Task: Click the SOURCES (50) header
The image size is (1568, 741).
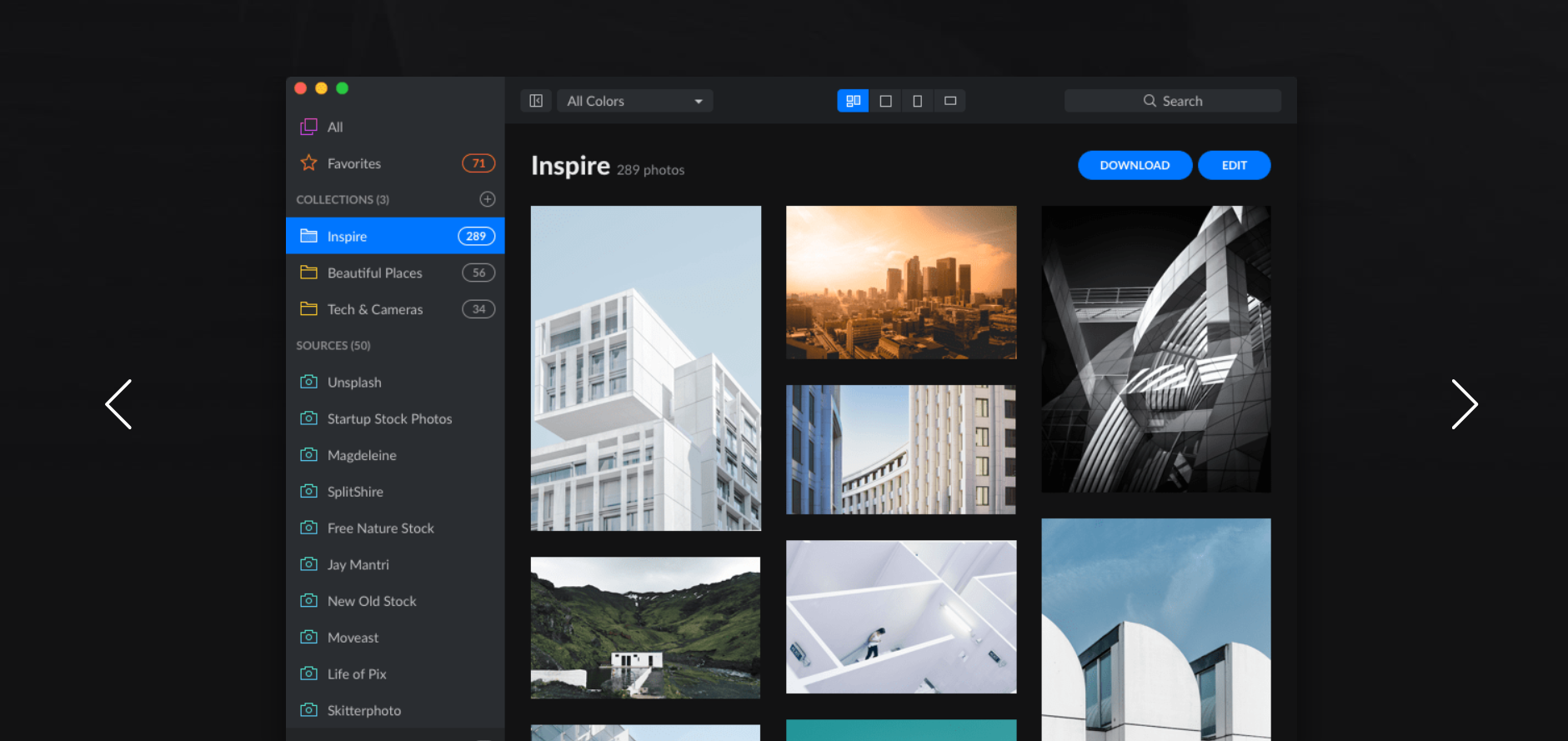Action: tap(333, 345)
